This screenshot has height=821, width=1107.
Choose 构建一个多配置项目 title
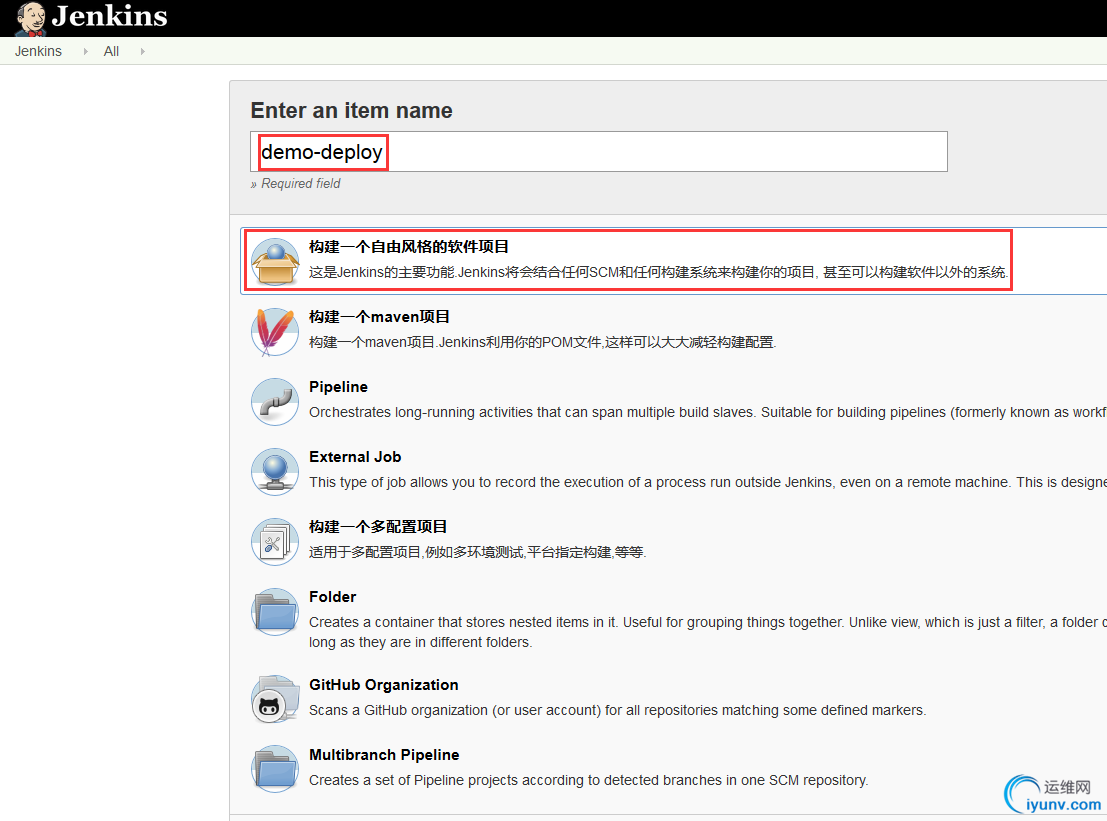[378, 527]
